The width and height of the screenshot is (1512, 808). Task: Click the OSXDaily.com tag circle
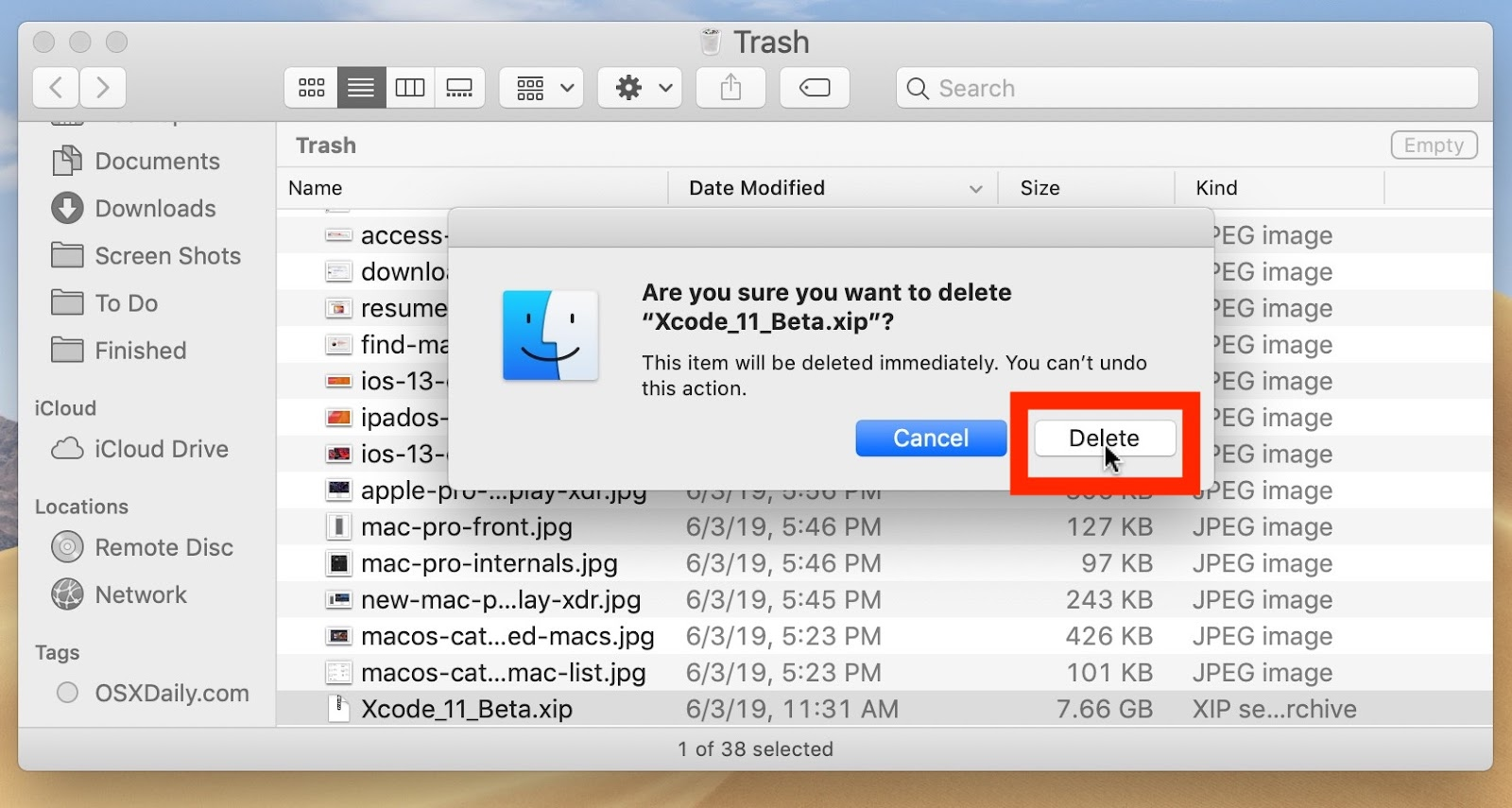pos(67,693)
